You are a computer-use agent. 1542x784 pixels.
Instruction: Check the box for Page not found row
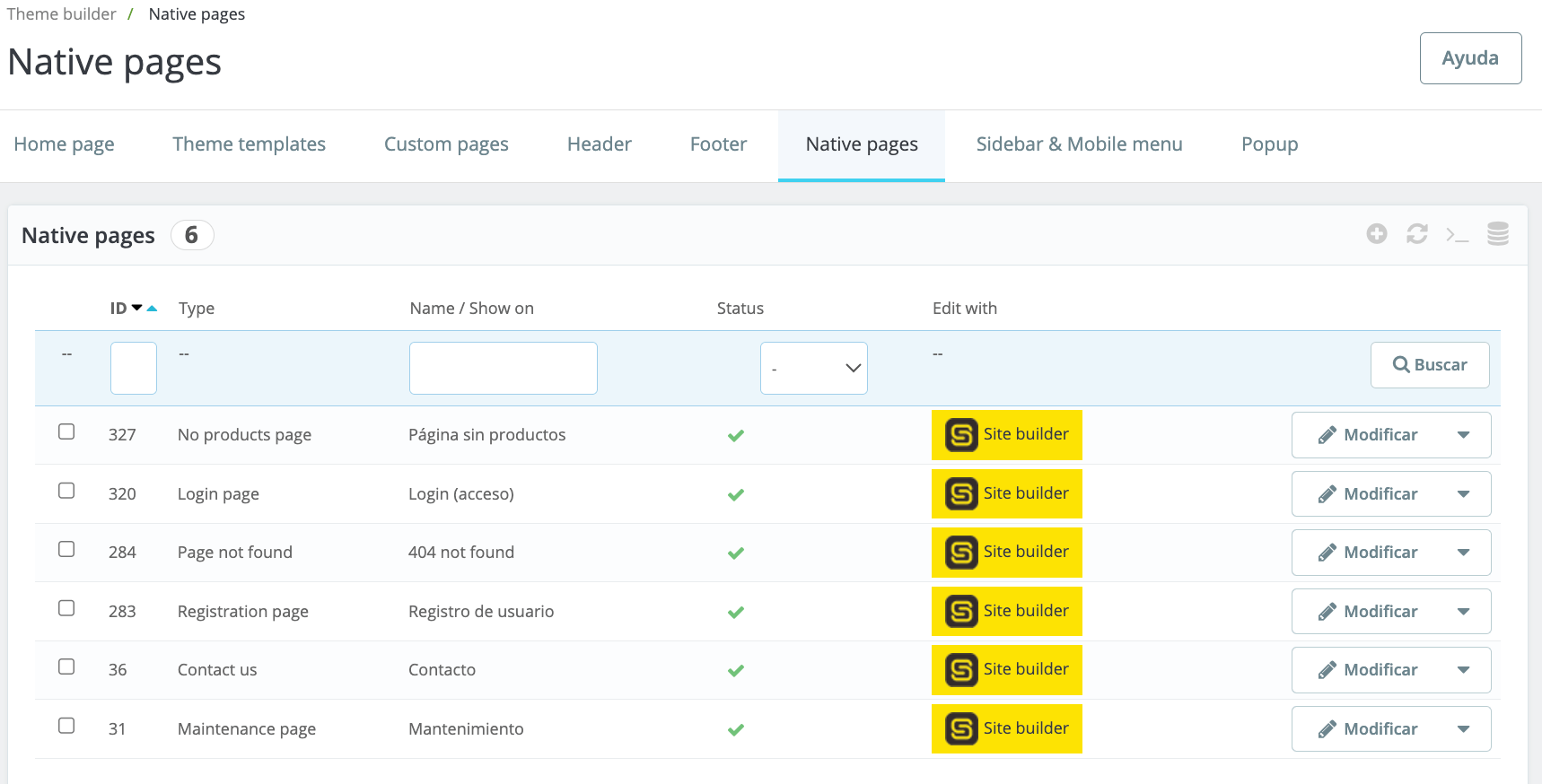[66, 549]
